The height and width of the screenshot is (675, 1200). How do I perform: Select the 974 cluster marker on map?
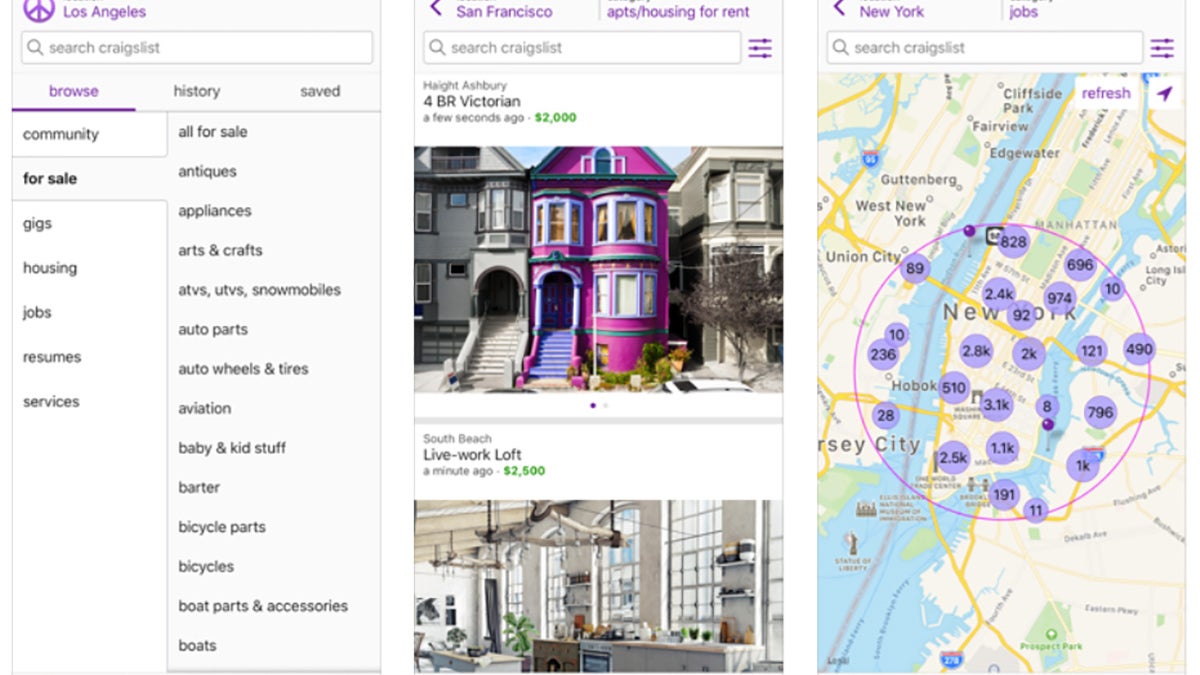pos(1059,298)
